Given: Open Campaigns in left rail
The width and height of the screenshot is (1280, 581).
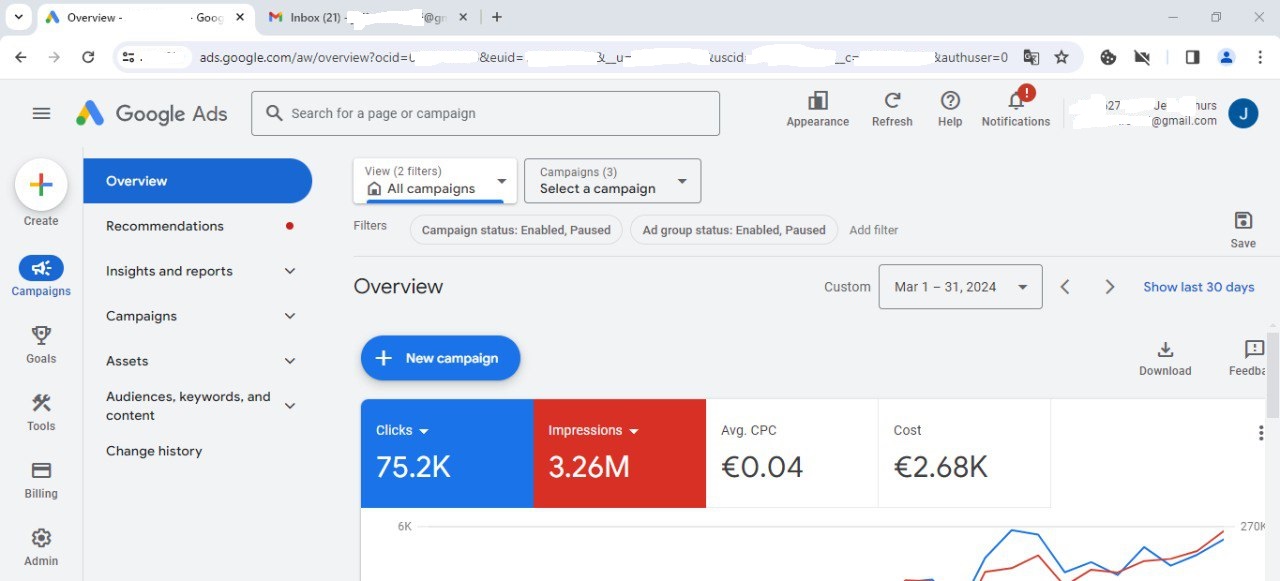Looking at the screenshot, I should point(41,276).
